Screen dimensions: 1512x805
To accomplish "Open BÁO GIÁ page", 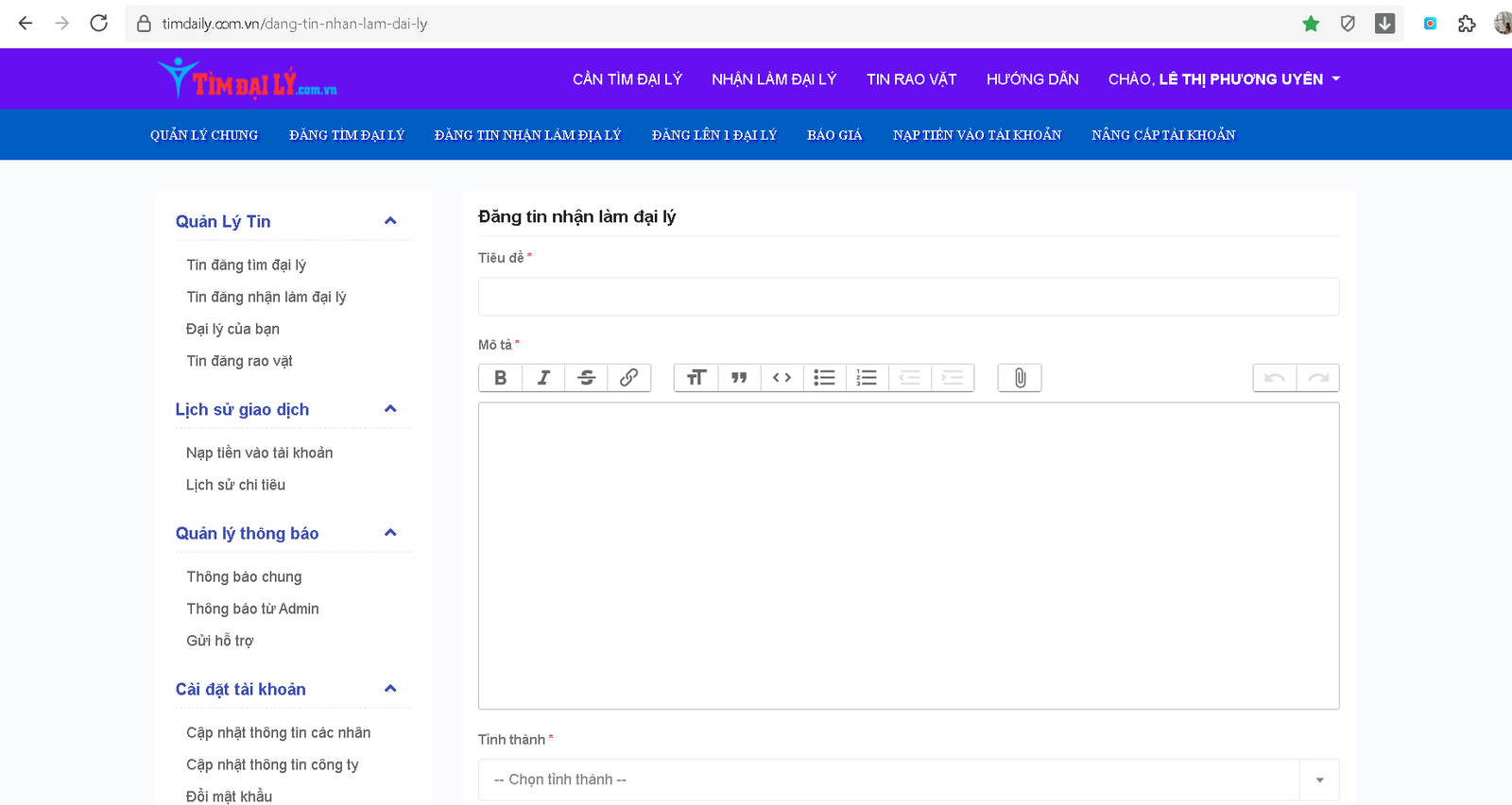I will 834,135.
